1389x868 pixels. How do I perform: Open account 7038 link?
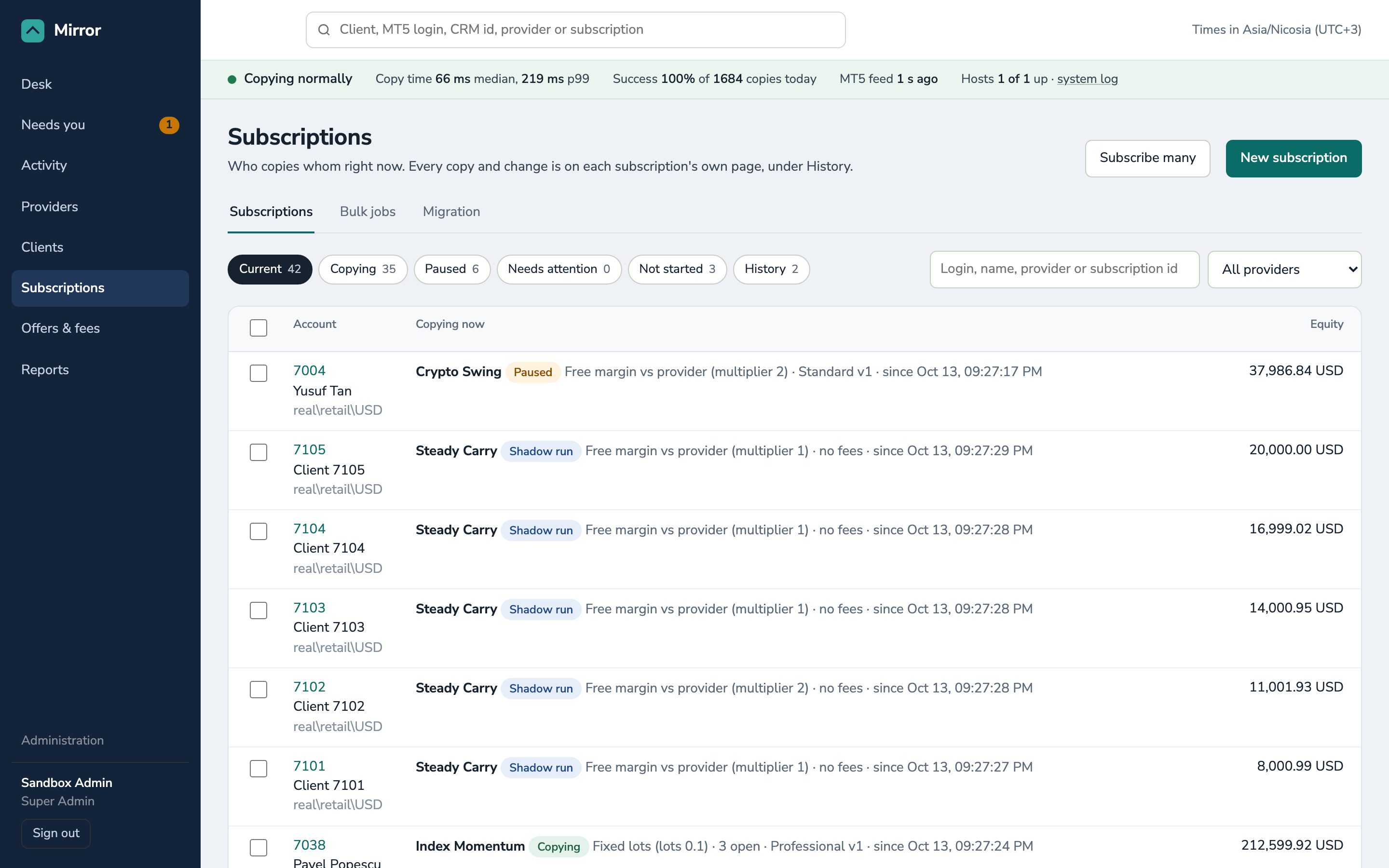tap(309, 846)
